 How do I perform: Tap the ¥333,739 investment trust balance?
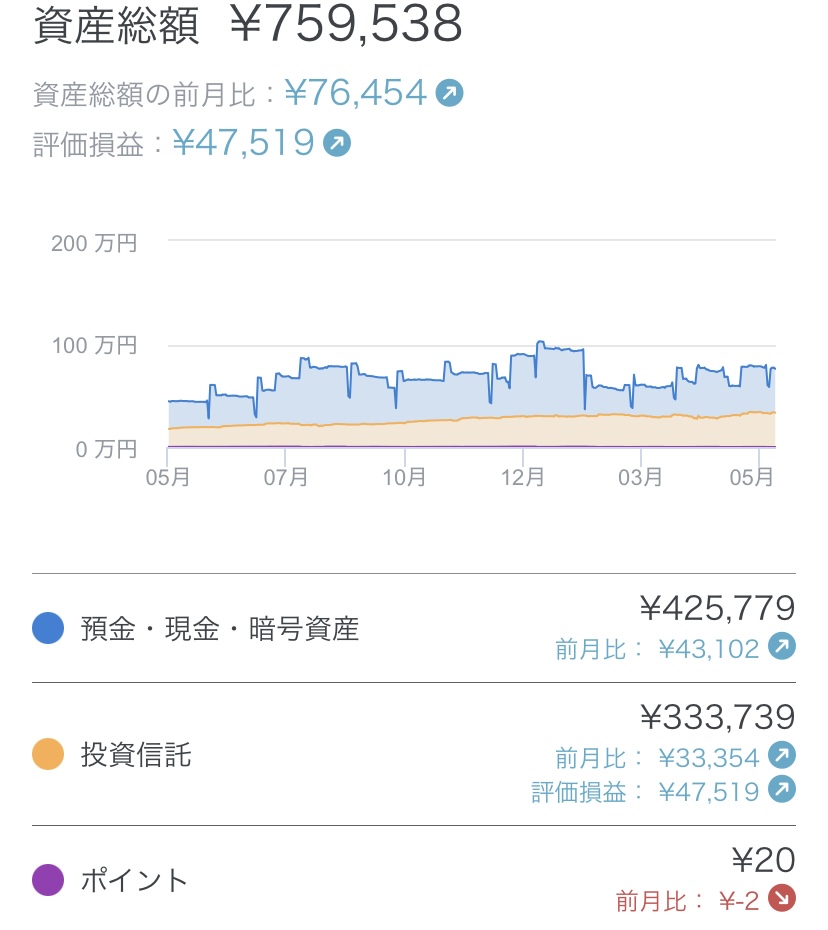coord(717,716)
